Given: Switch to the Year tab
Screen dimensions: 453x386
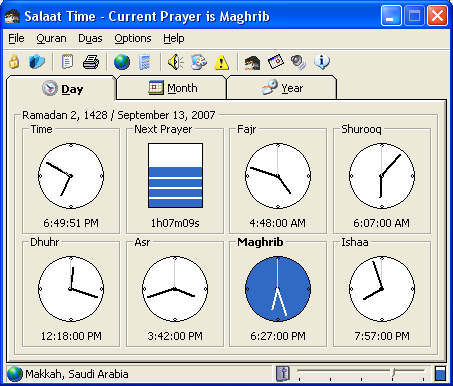Looking at the screenshot, I should (x=282, y=88).
